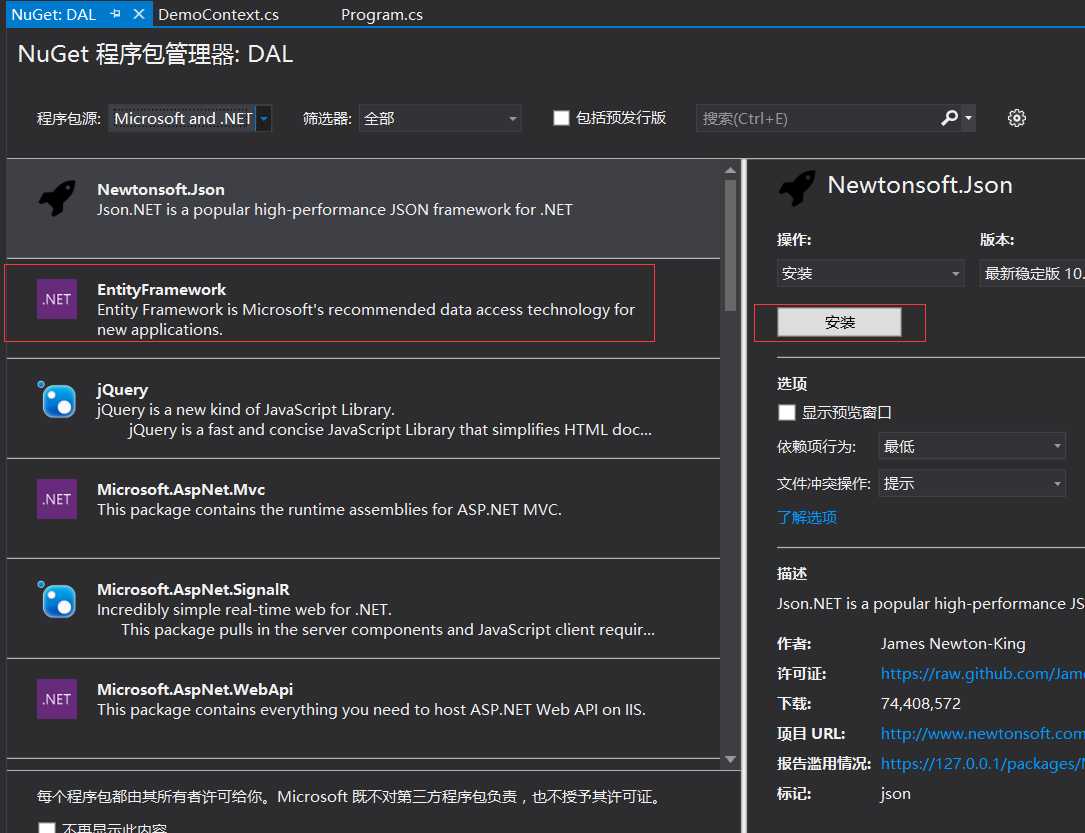The image size is (1085, 833).
Task: Pin the NuGet: DAL tab
Action: (116, 14)
